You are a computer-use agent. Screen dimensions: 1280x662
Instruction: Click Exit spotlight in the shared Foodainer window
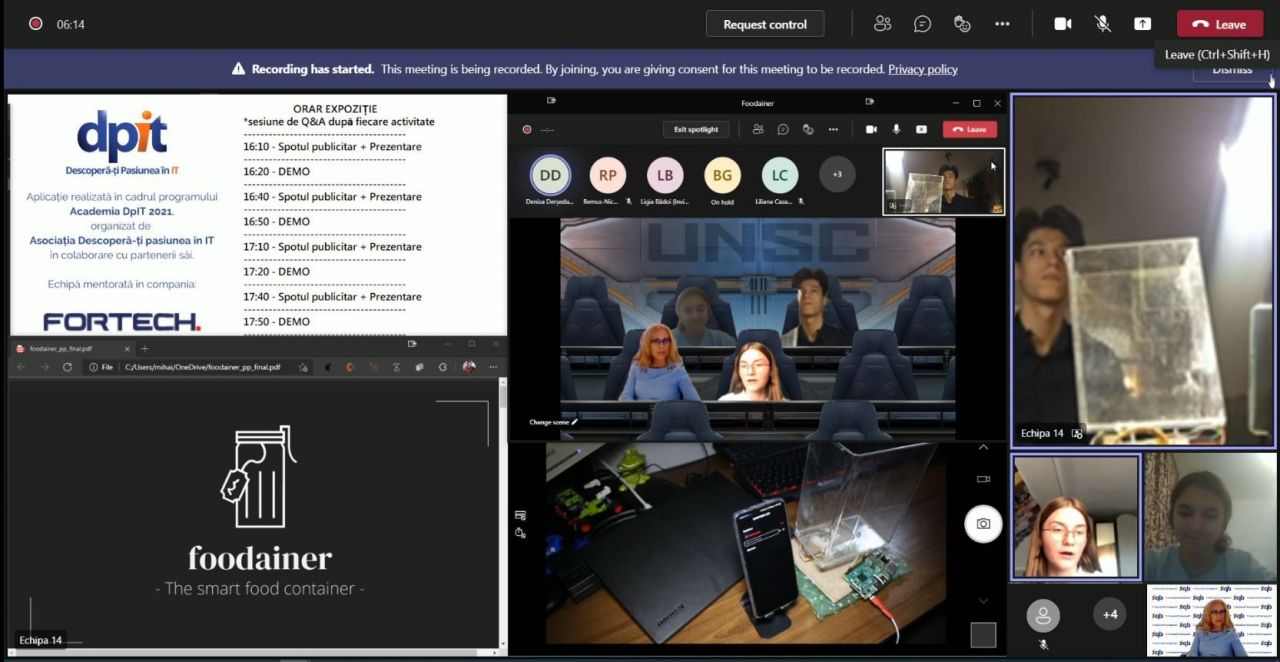point(696,129)
